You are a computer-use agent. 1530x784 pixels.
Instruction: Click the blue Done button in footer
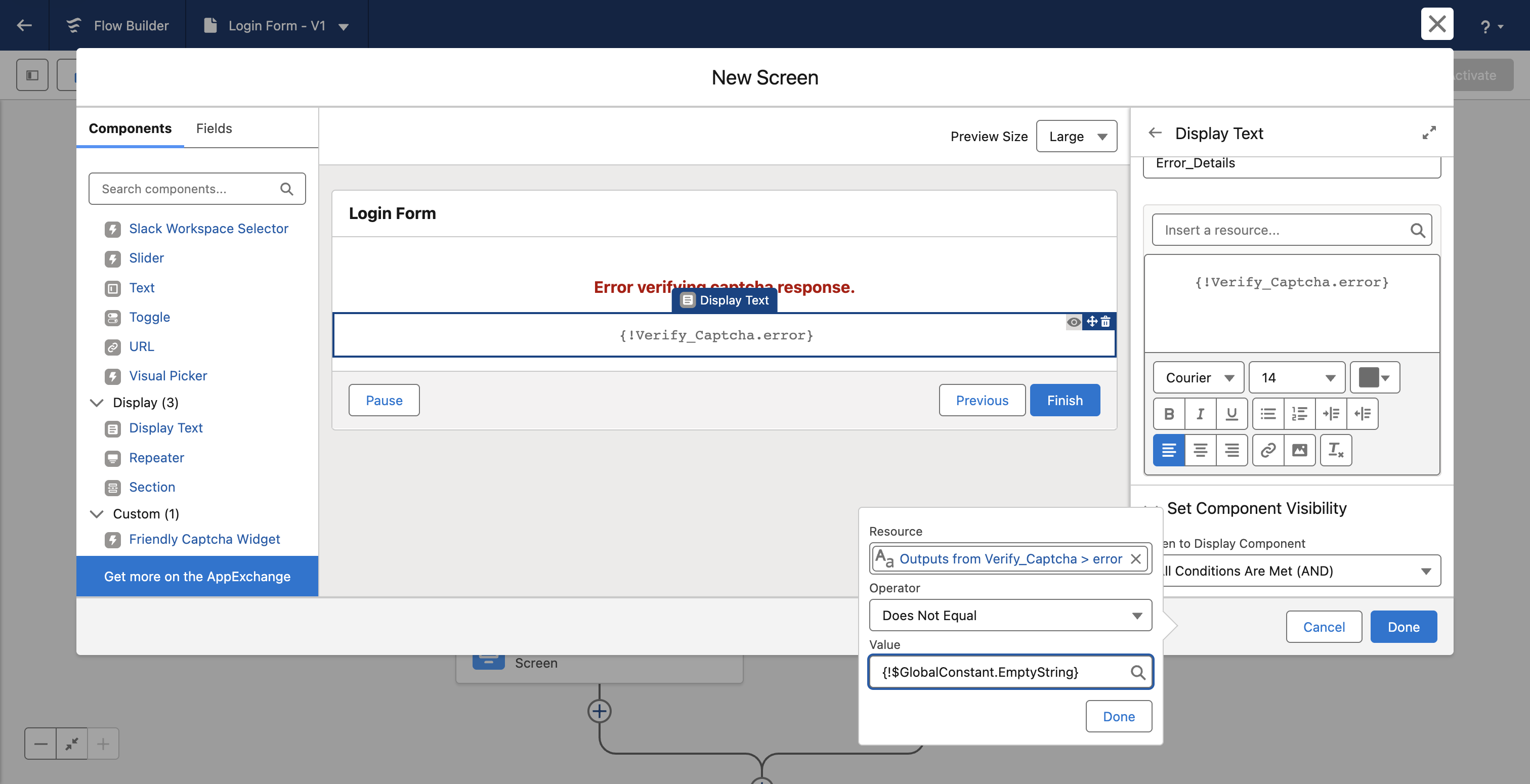[1404, 627]
